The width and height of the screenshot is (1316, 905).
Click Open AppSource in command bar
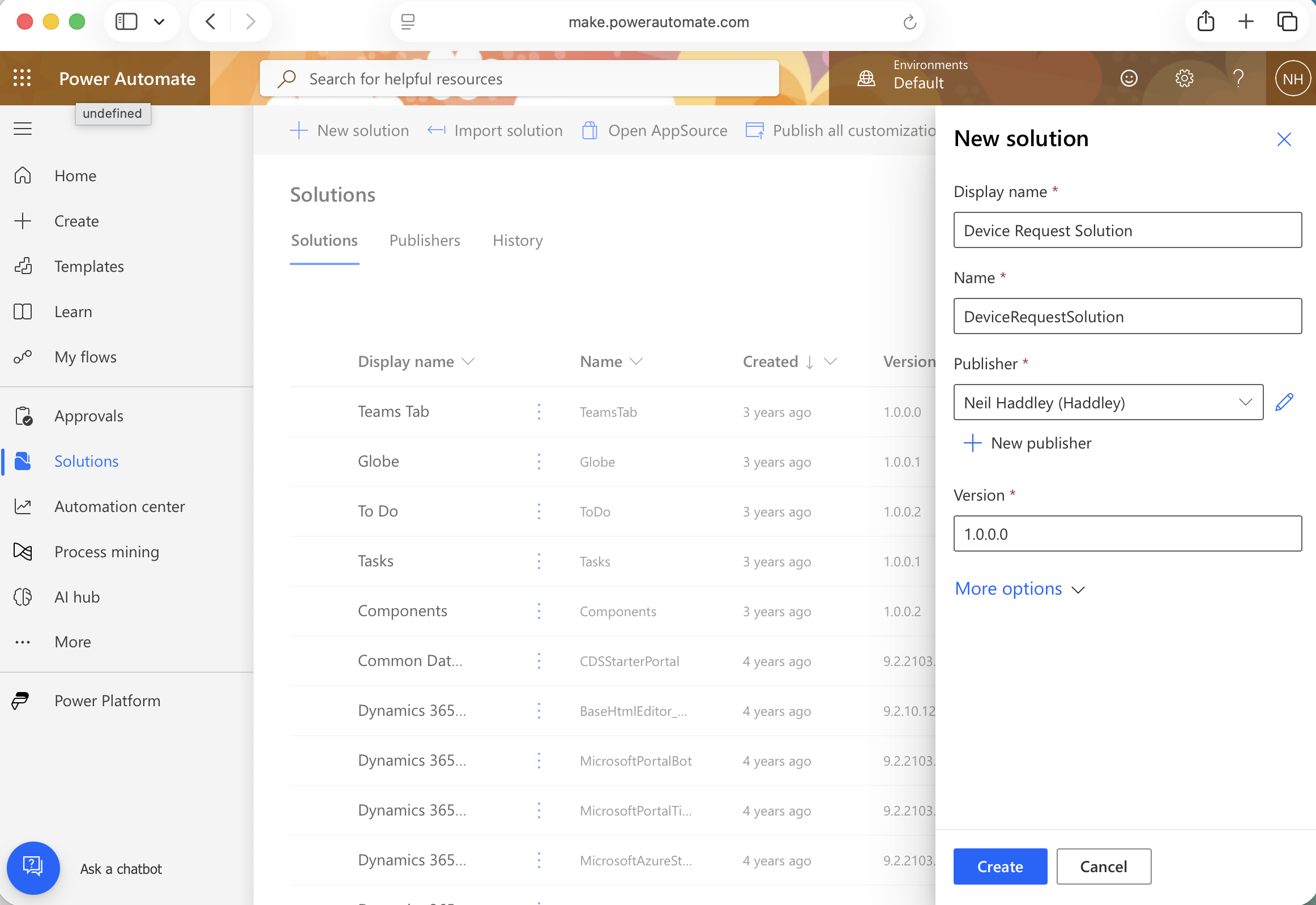pos(654,130)
